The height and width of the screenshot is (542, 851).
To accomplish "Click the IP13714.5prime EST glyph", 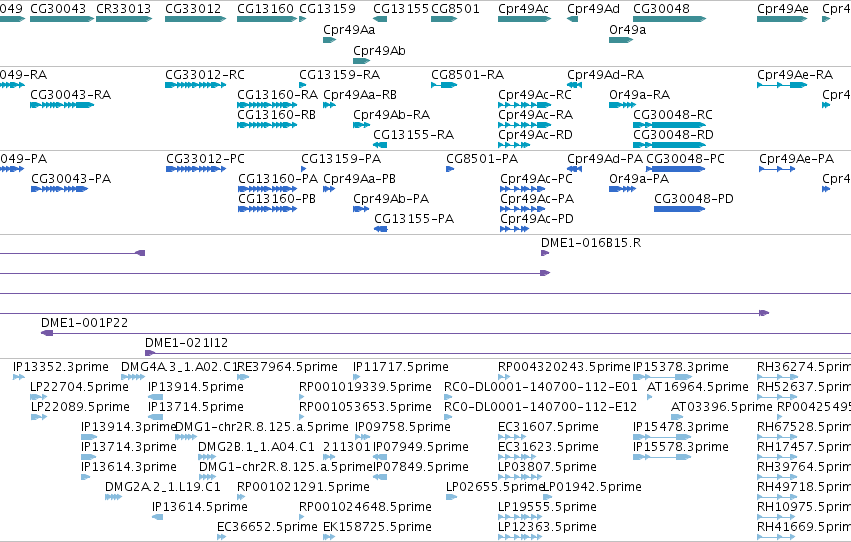I will [x=156, y=417].
